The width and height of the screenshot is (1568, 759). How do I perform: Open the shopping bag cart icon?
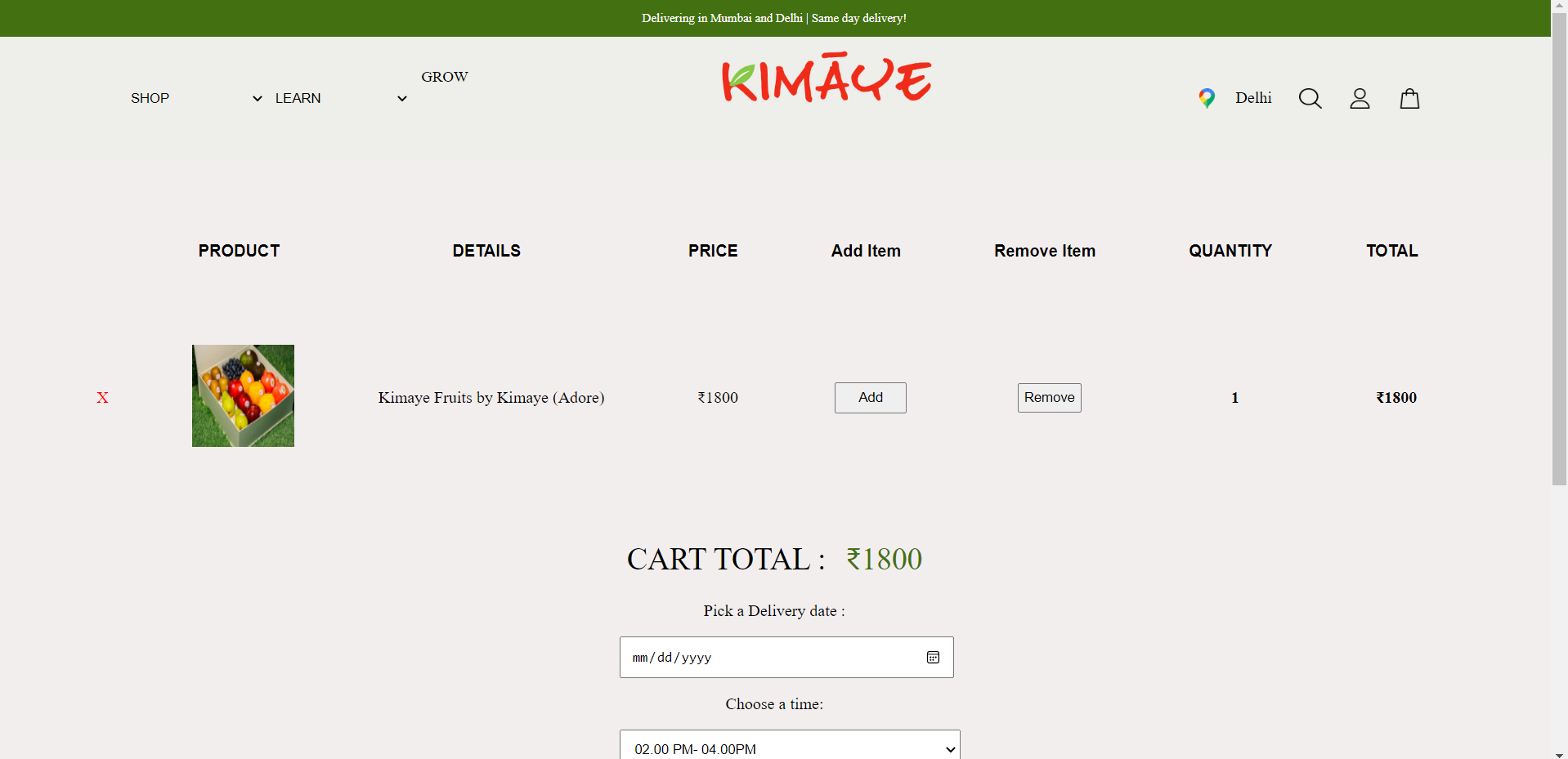[1409, 98]
